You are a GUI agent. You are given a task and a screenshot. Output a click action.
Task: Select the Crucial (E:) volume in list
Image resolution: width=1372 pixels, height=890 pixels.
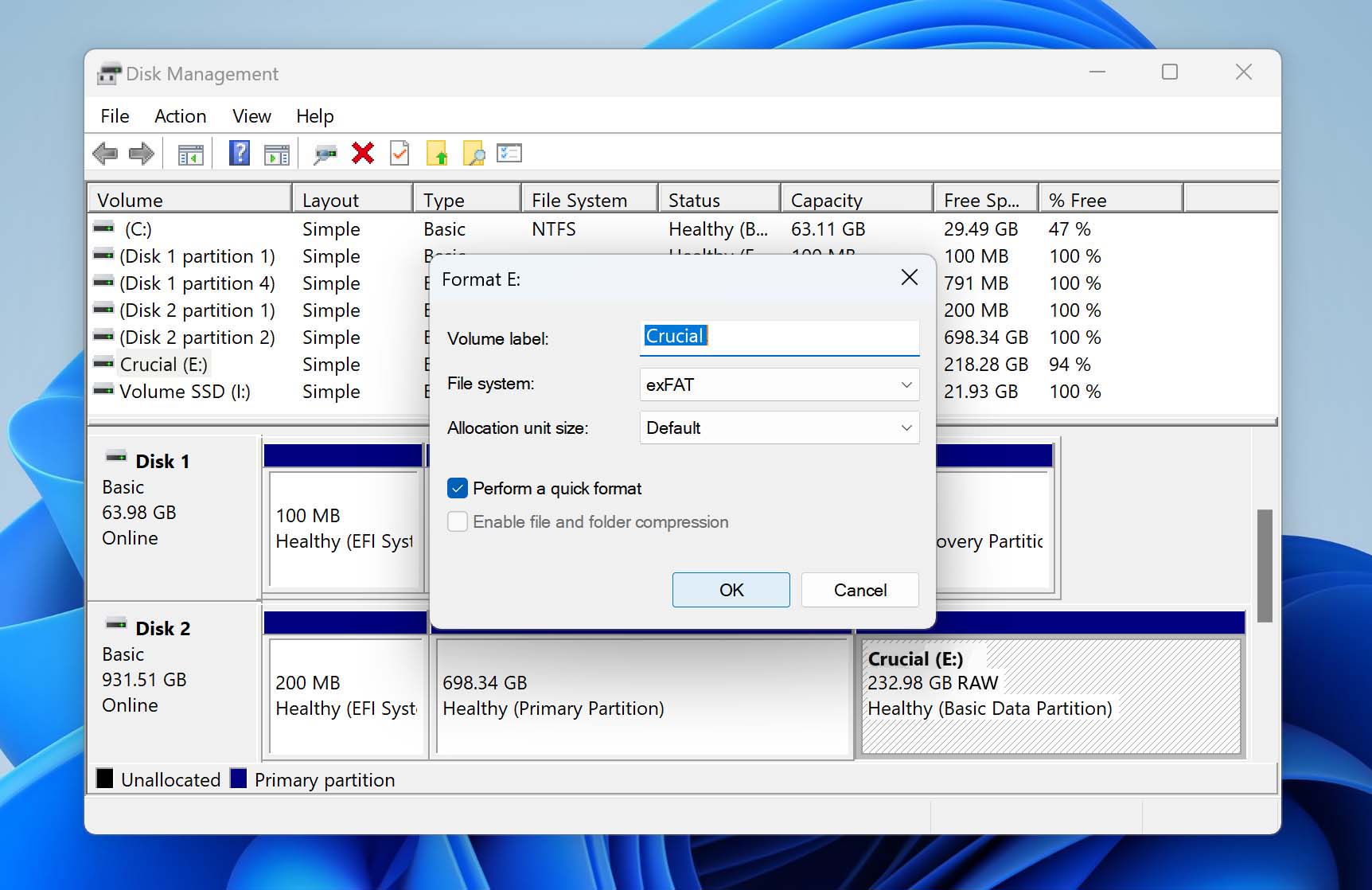tap(164, 365)
